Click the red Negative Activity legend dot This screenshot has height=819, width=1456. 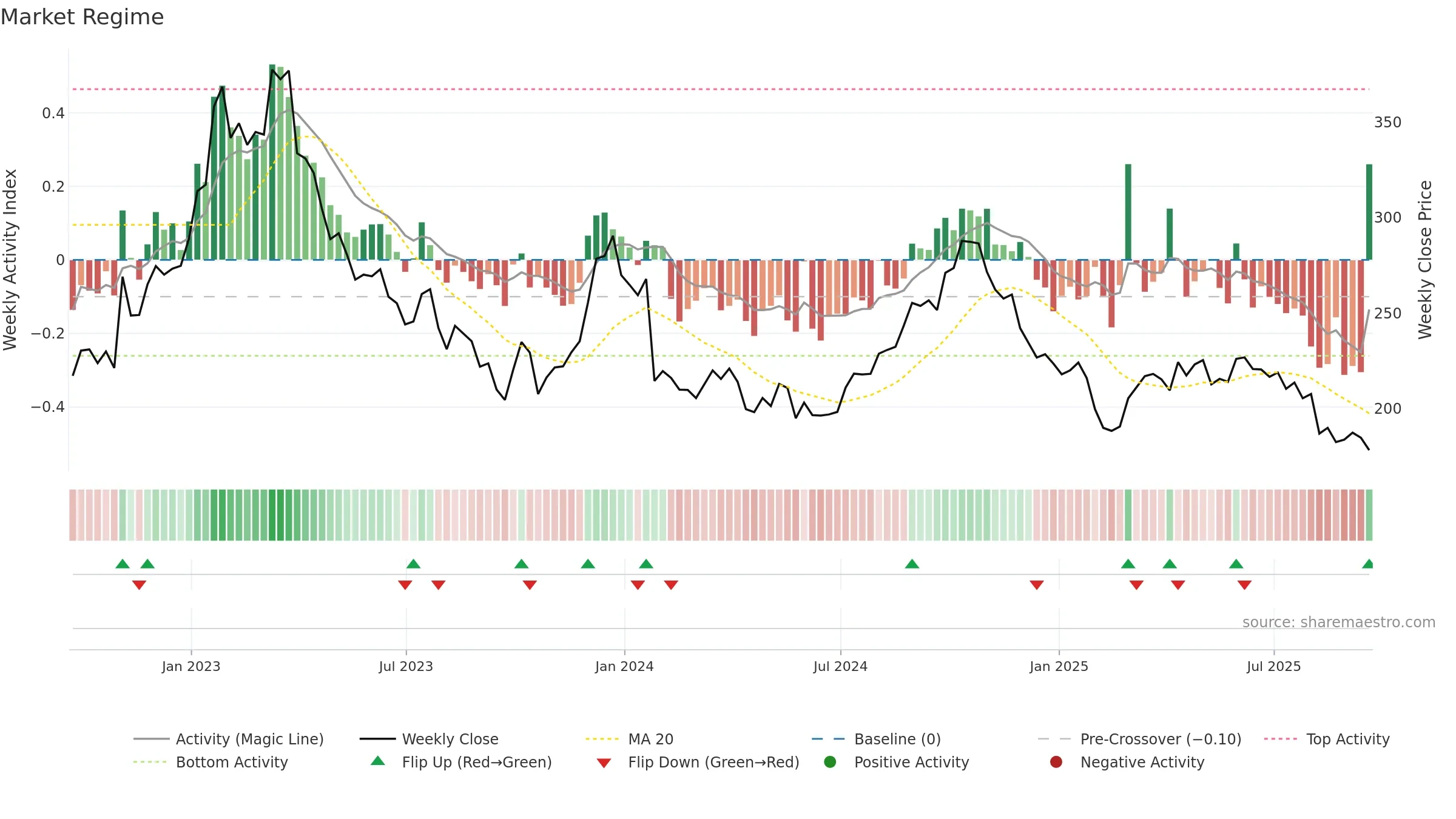(1056, 761)
